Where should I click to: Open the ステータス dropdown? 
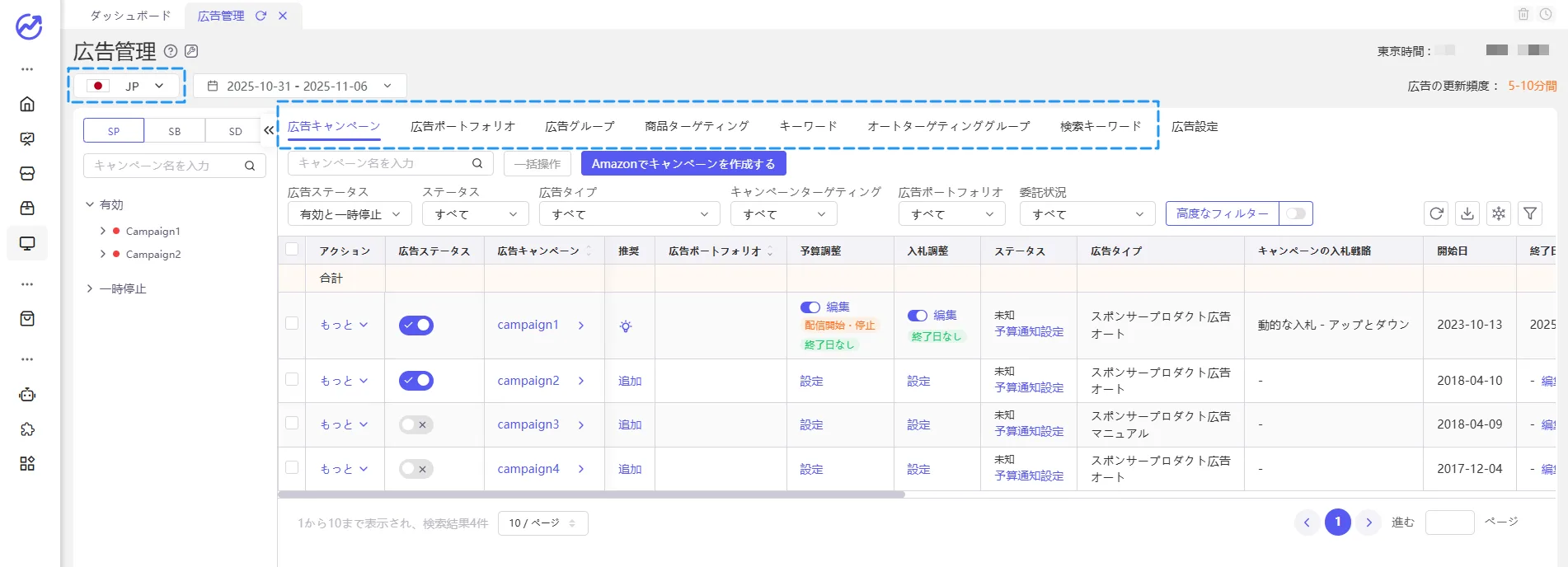click(x=476, y=214)
